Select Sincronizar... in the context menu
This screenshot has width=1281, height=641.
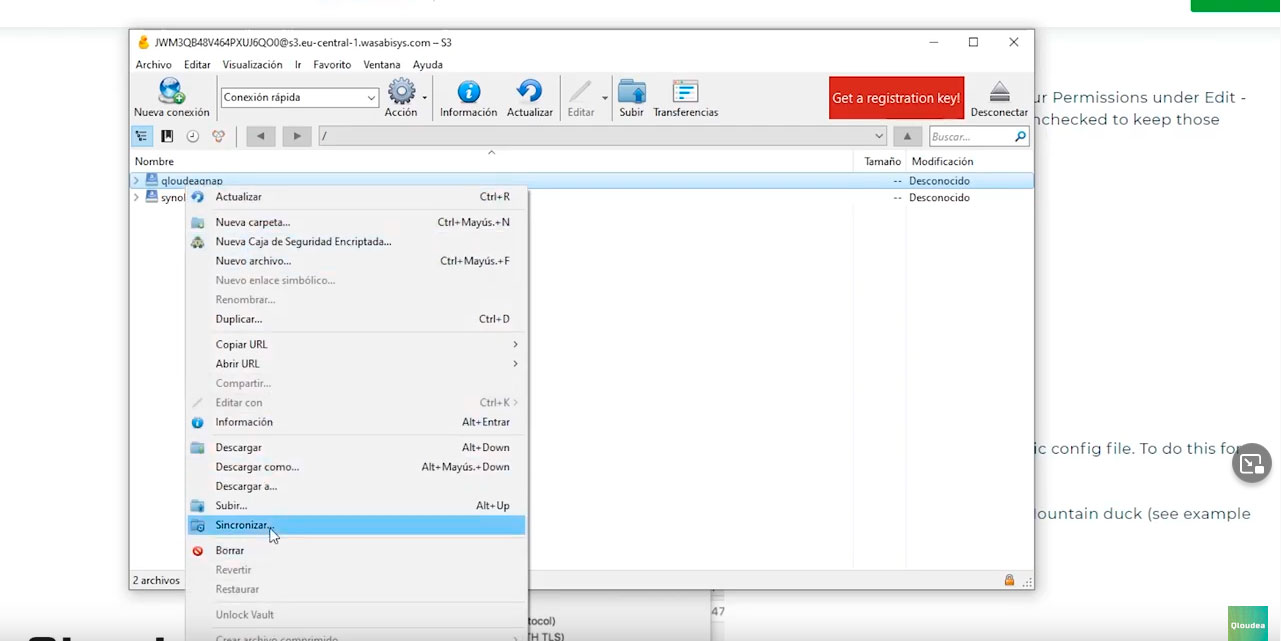tap(356, 525)
